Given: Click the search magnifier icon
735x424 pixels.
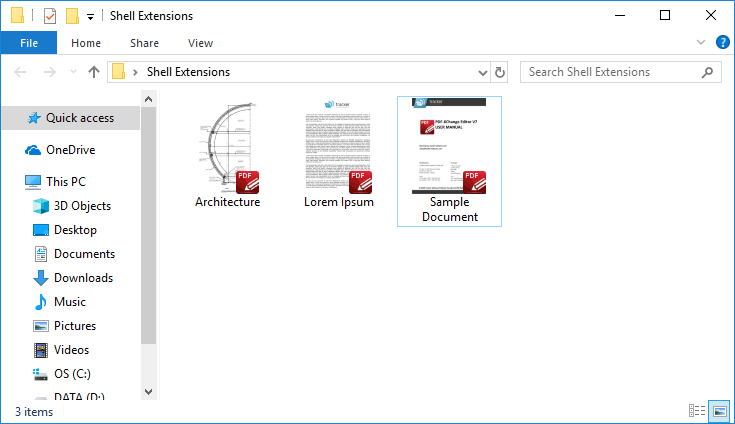Looking at the screenshot, I should point(708,72).
